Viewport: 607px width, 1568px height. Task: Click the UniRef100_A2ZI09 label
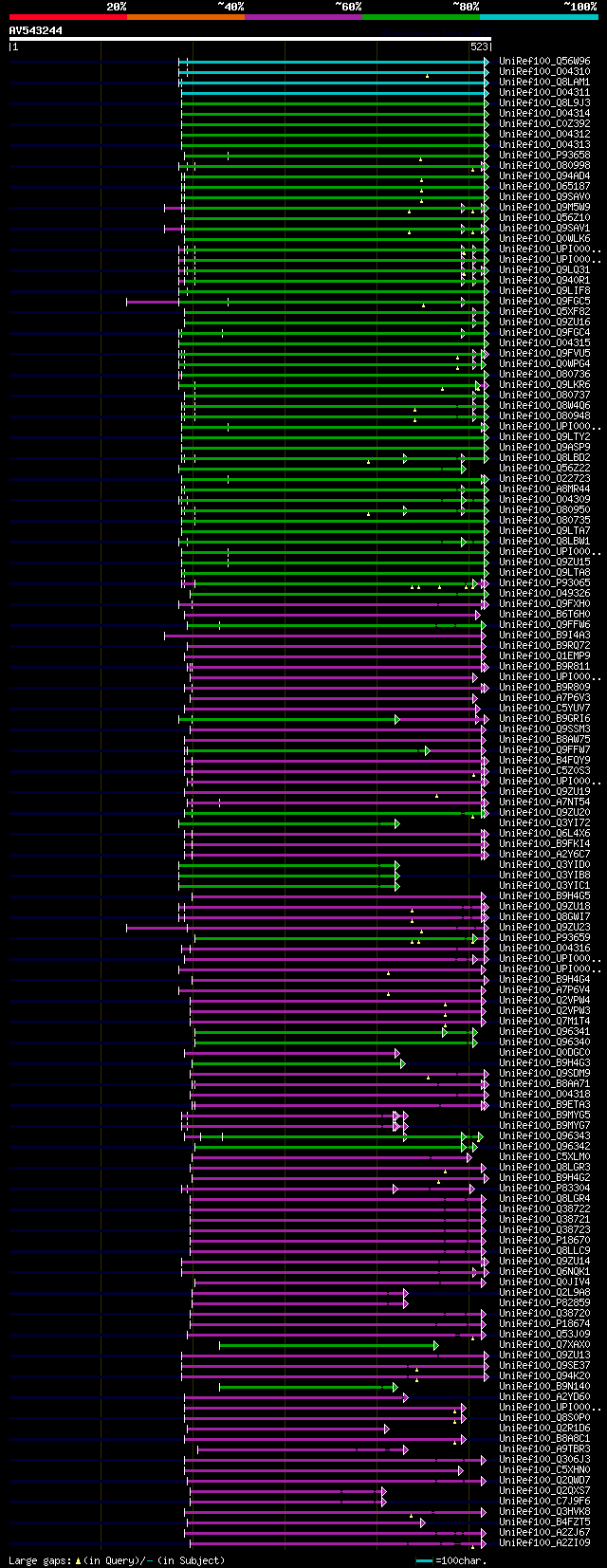click(544, 1542)
